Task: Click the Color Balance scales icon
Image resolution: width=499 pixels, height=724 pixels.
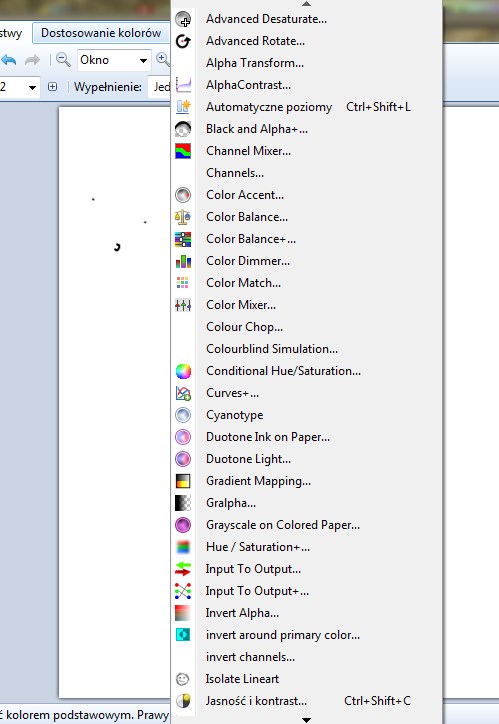Action: click(183, 217)
